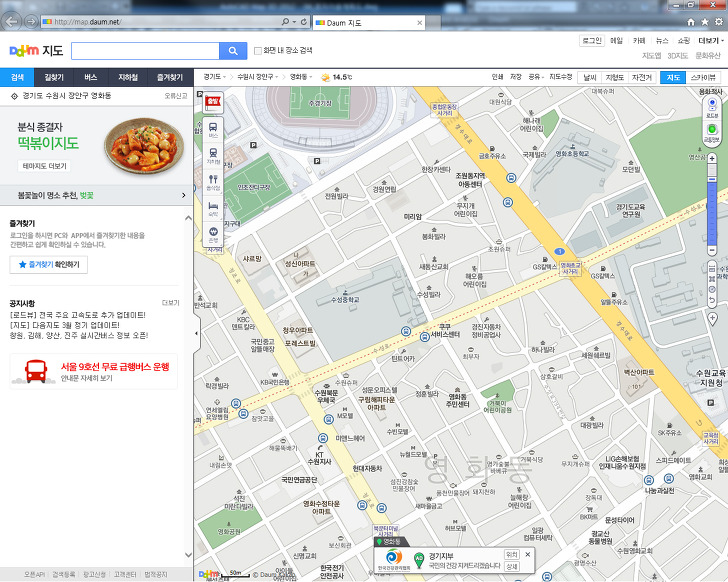728x582 pixels.
Task: Show restaurants with the fork and knife icon
Action: [213, 182]
